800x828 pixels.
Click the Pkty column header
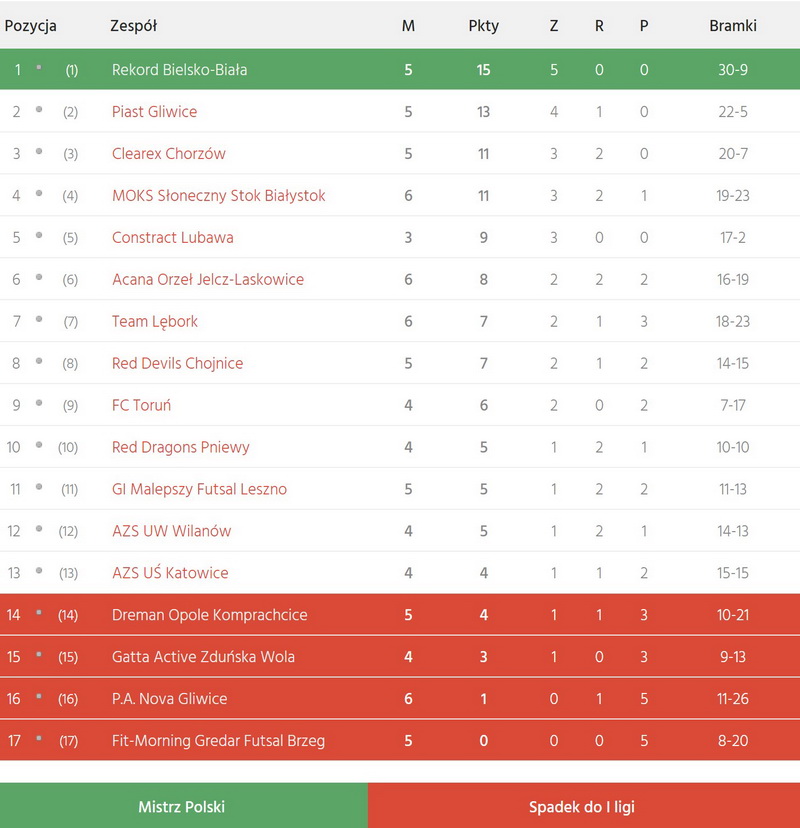click(483, 26)
